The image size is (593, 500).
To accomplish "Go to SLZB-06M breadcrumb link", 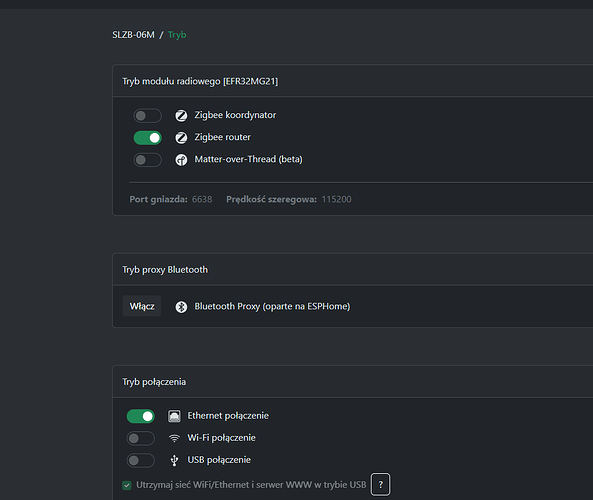I will [x=134, y=35].
